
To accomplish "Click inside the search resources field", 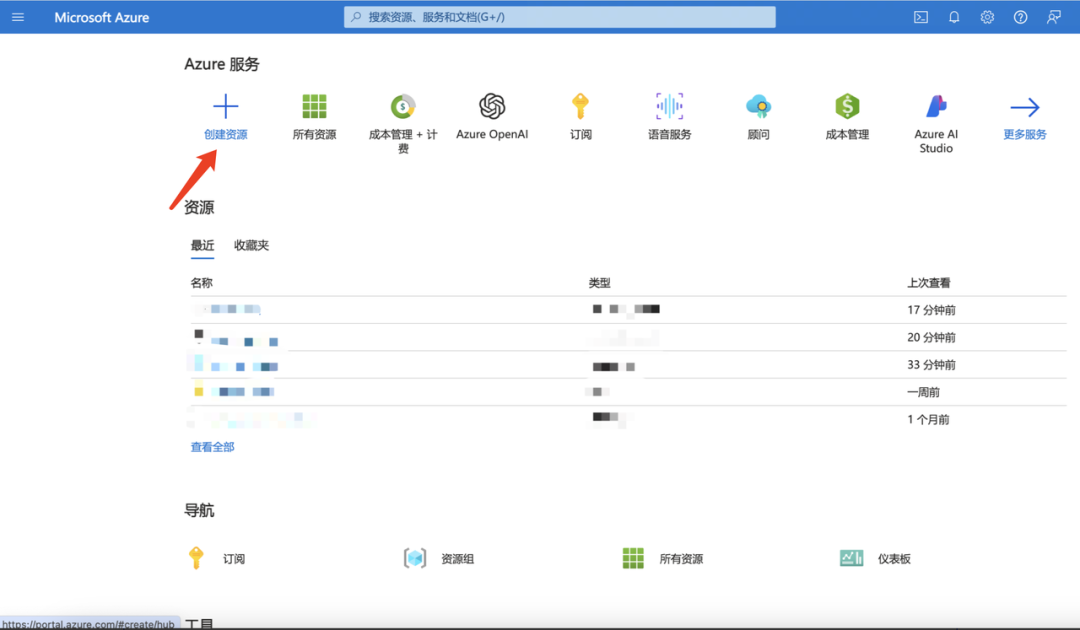I will click(x=560, y=16).
